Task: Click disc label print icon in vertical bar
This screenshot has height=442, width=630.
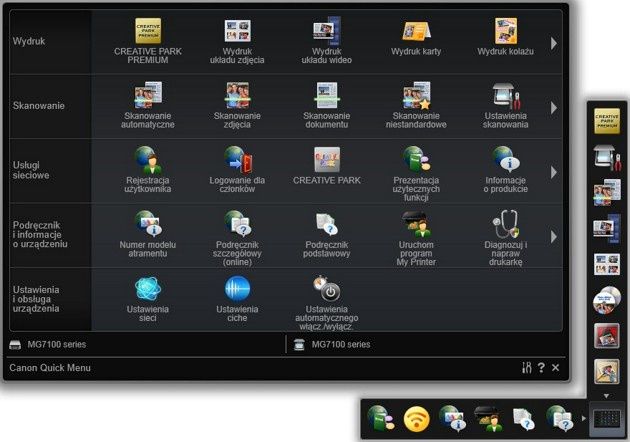Action: click(x=607, y=300)
